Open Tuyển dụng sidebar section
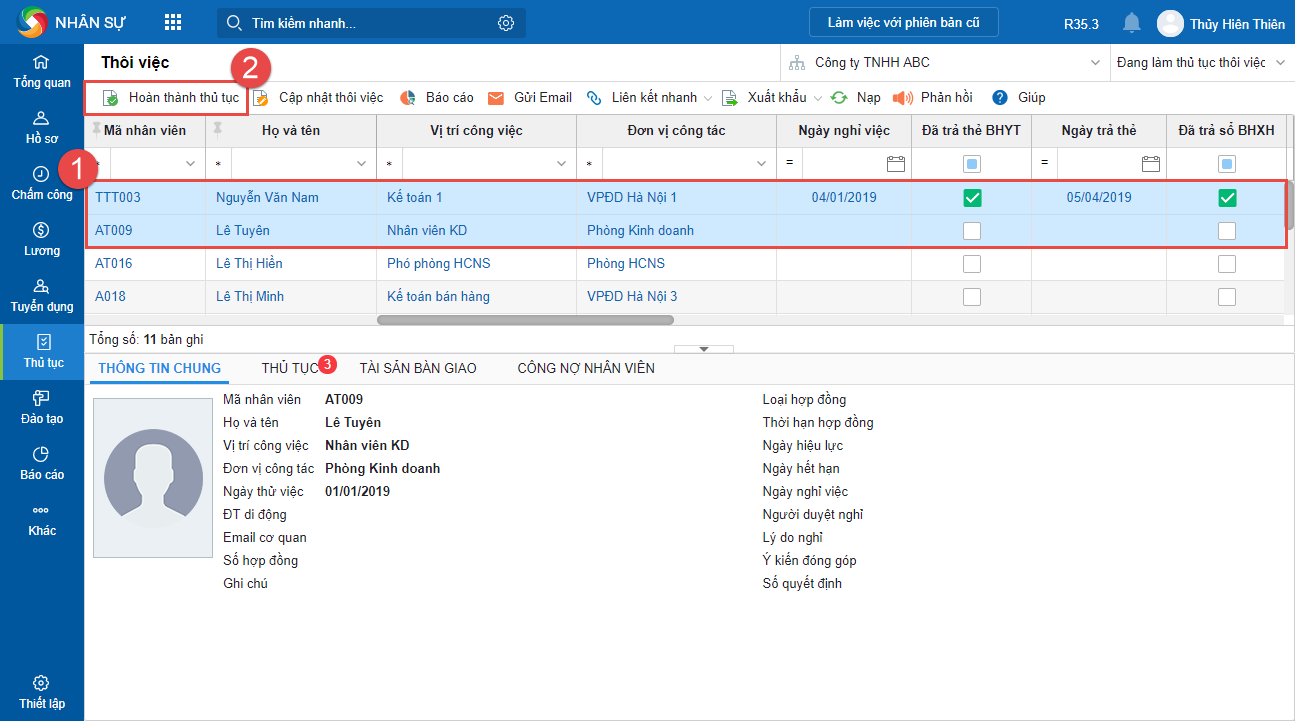Screen dimensions: 1295x721 tap(42, 295)
